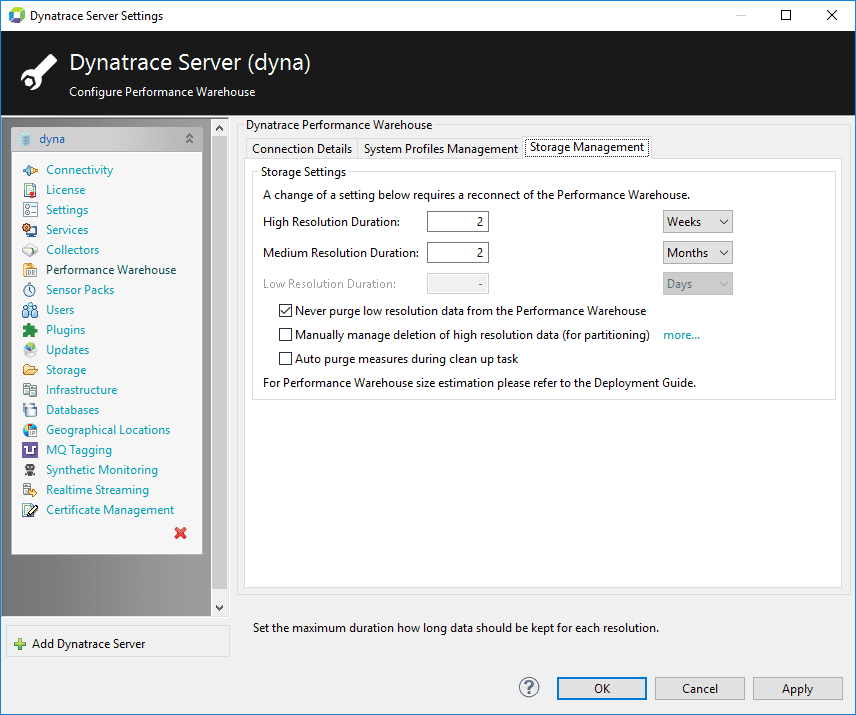Open Connectivity settings page
Viewport: 856px width, 715px height.
80,170
